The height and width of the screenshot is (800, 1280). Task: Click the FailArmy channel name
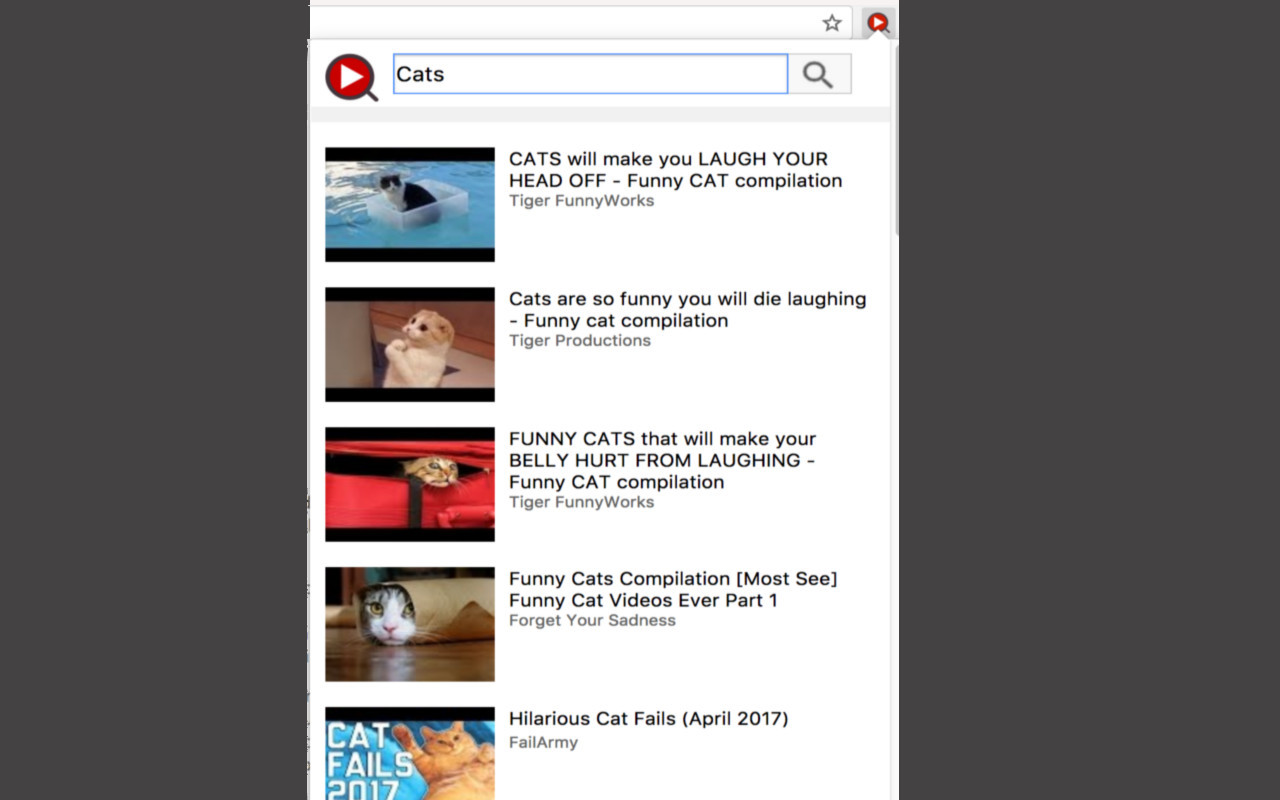[x=543, y=742]
